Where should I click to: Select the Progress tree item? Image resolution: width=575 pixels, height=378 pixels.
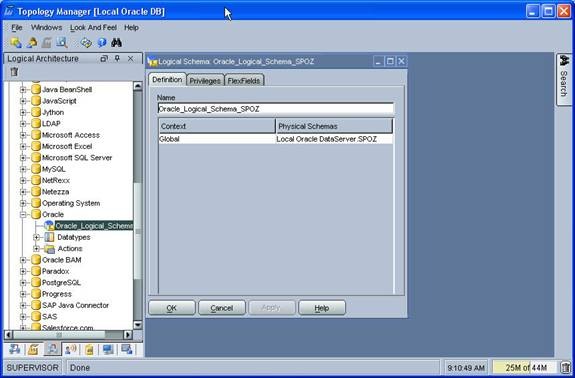click(x=56, y=294)
